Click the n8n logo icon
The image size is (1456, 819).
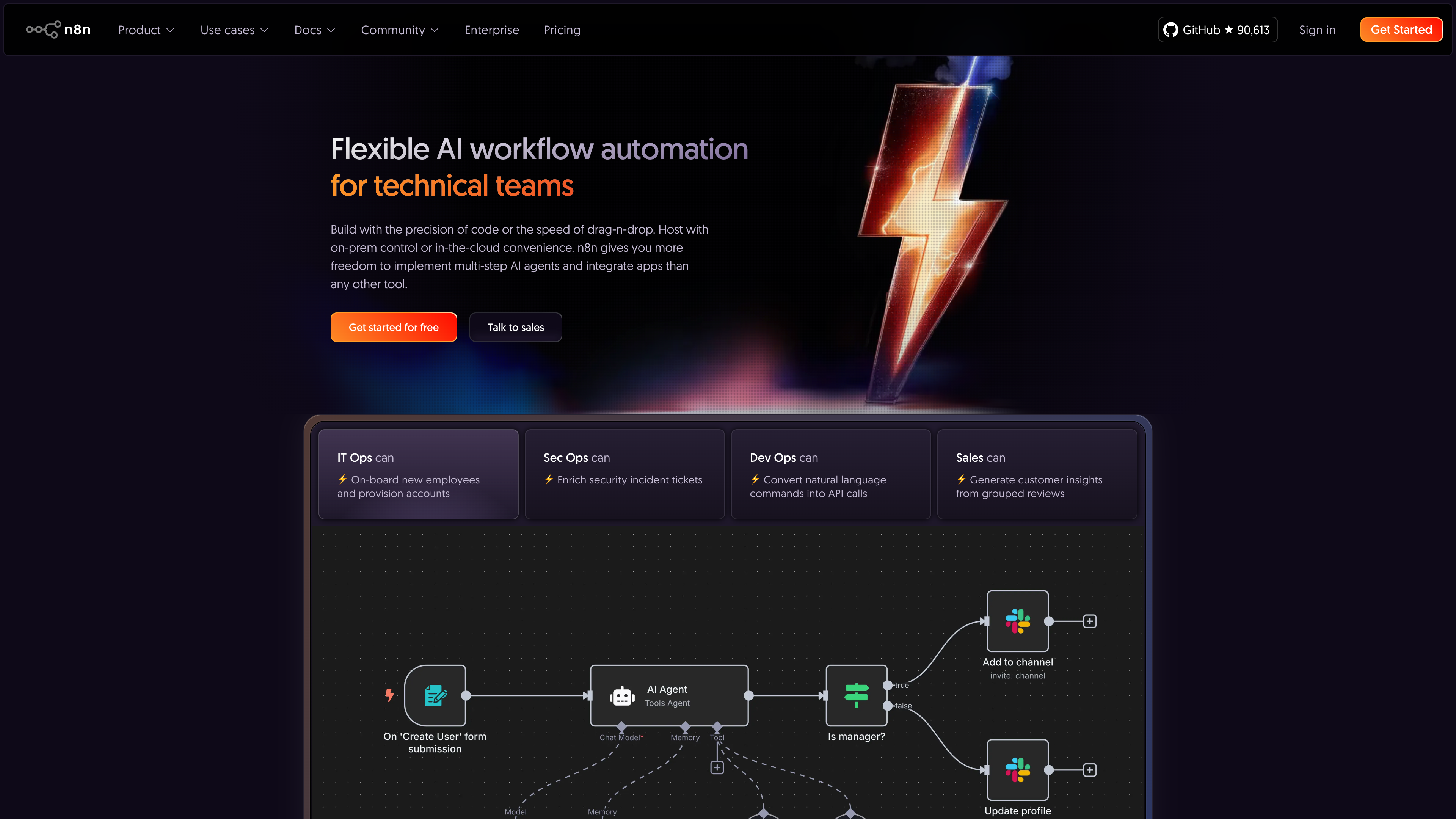[43, 30]
